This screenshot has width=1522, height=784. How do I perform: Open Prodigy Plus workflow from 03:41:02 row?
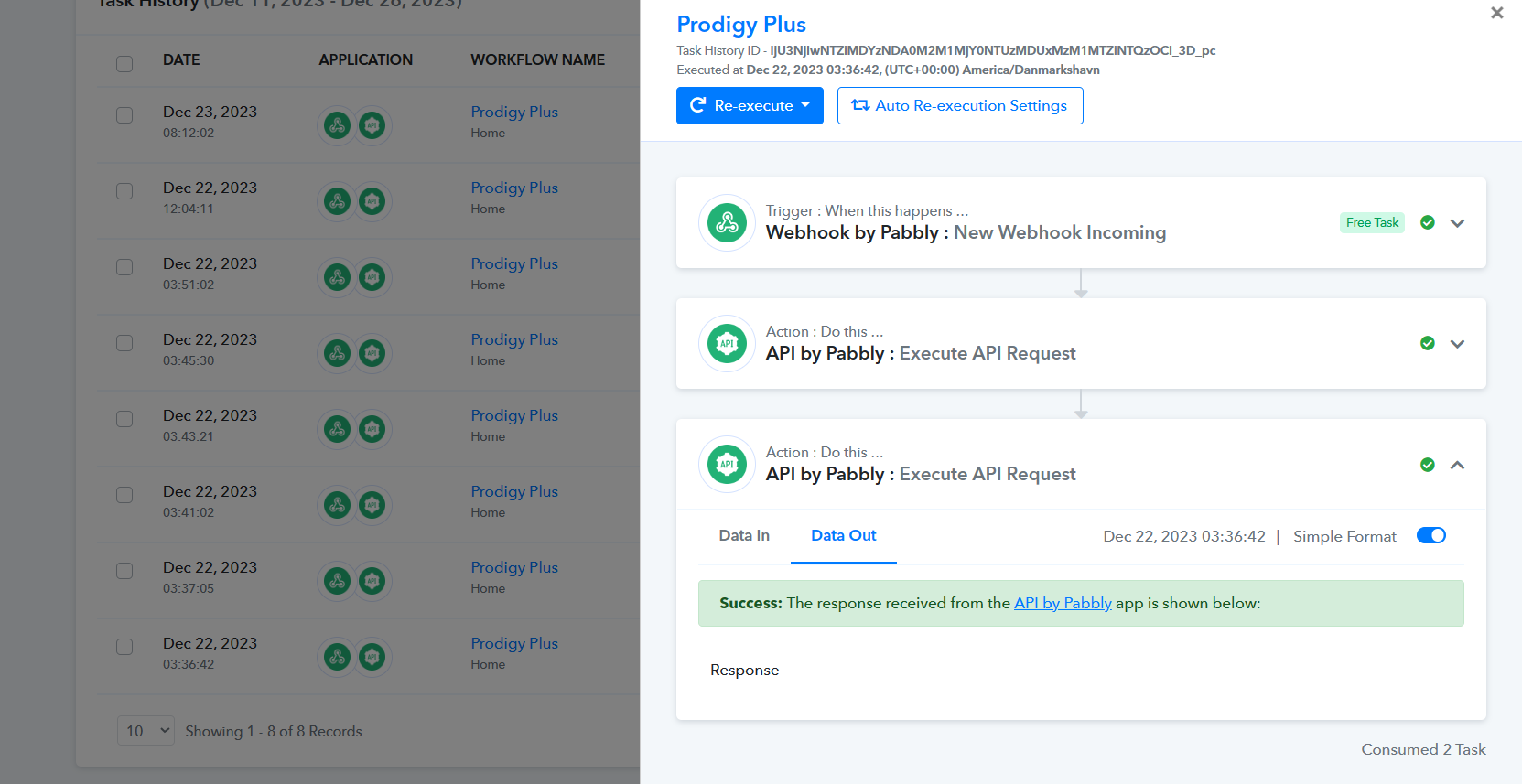[x=514, y=491]
